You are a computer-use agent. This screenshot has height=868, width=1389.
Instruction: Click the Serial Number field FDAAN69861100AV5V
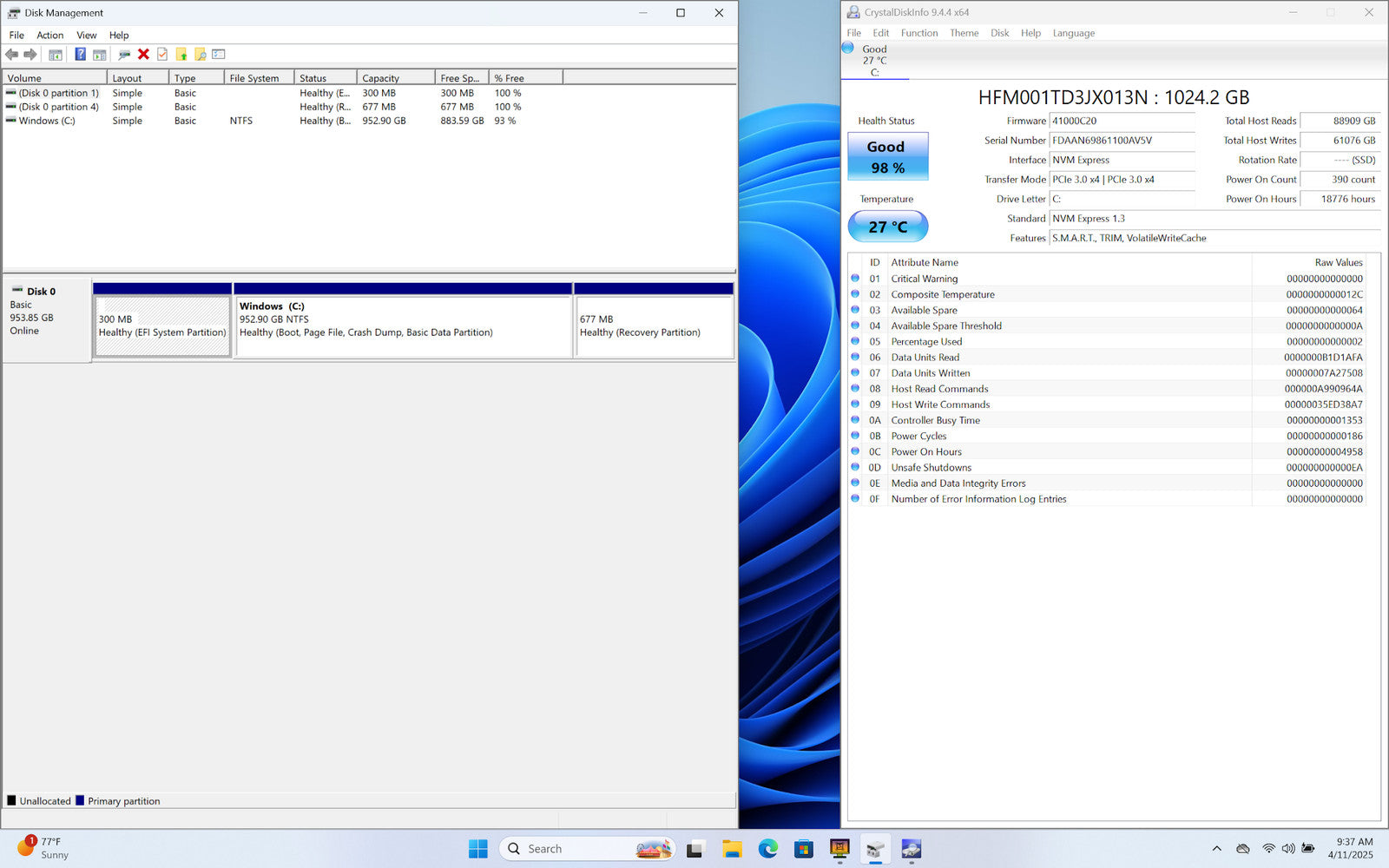[1122, 141]
